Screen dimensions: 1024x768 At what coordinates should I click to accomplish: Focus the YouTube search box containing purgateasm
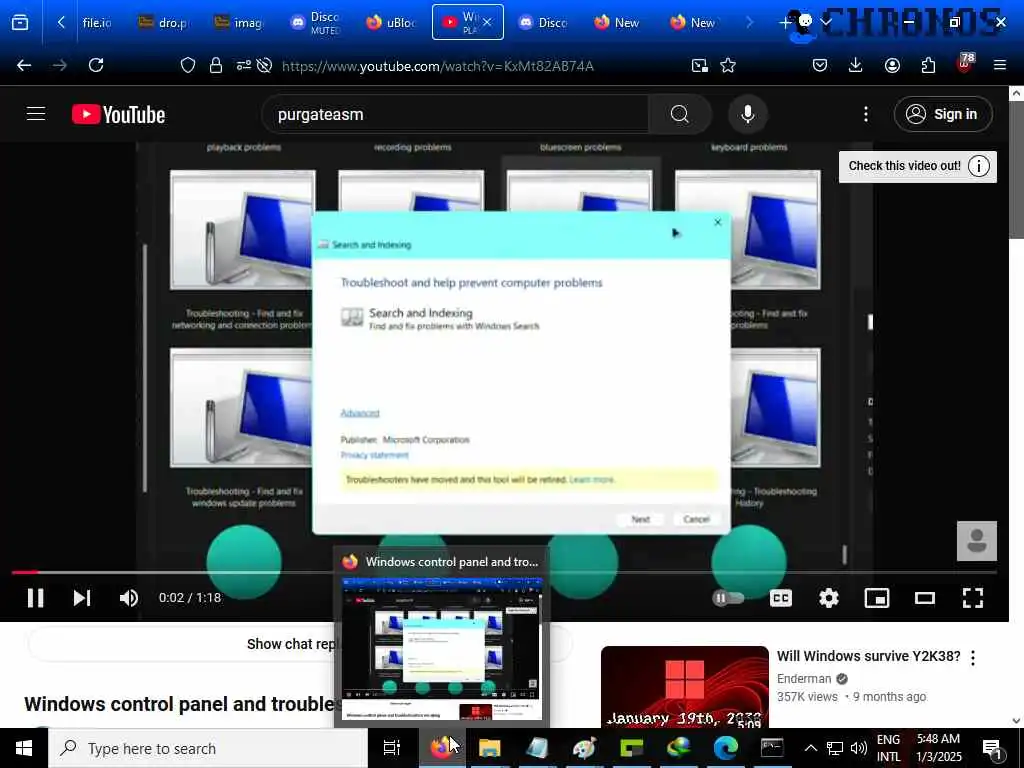click(455, 114)
